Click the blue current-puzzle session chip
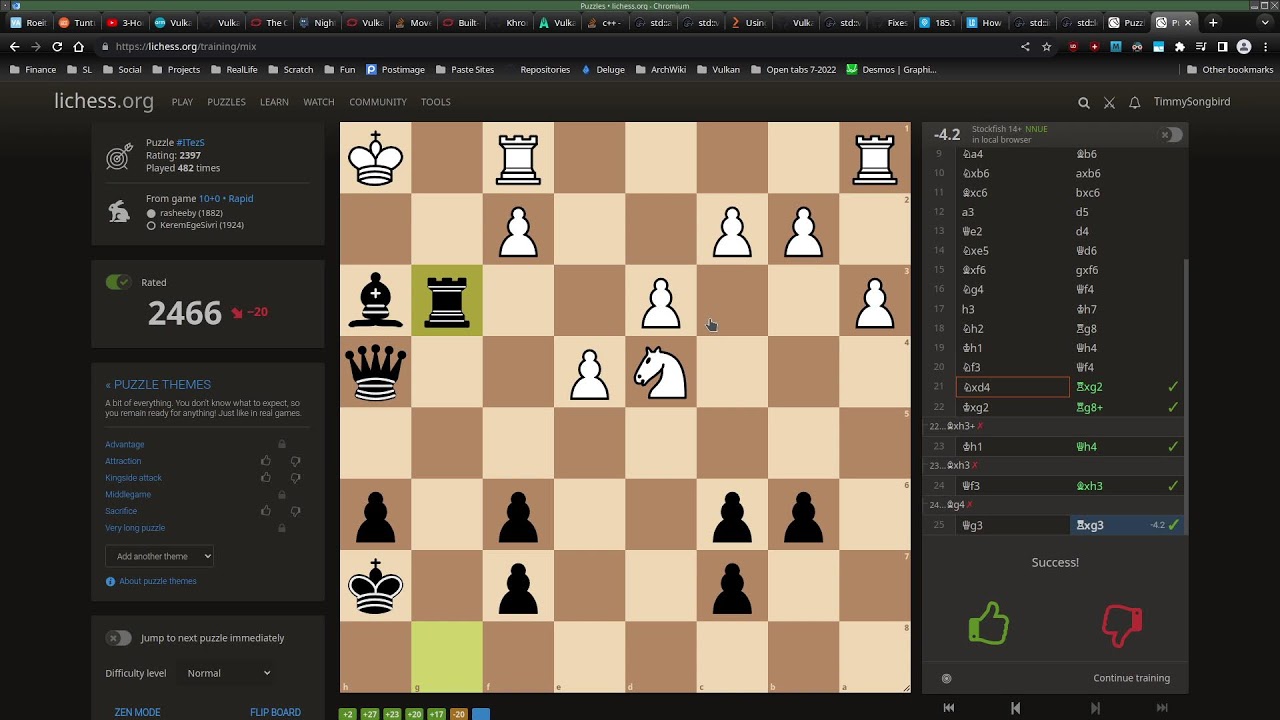The width and height of the screenshot is (1280, 720). (x=481, y=714)
